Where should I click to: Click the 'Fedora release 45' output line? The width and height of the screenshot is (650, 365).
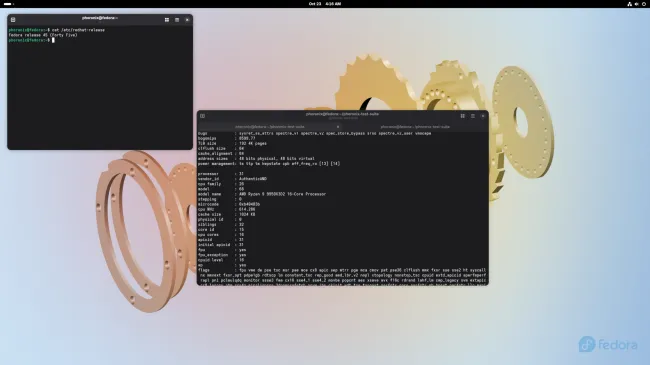(43, 35)
